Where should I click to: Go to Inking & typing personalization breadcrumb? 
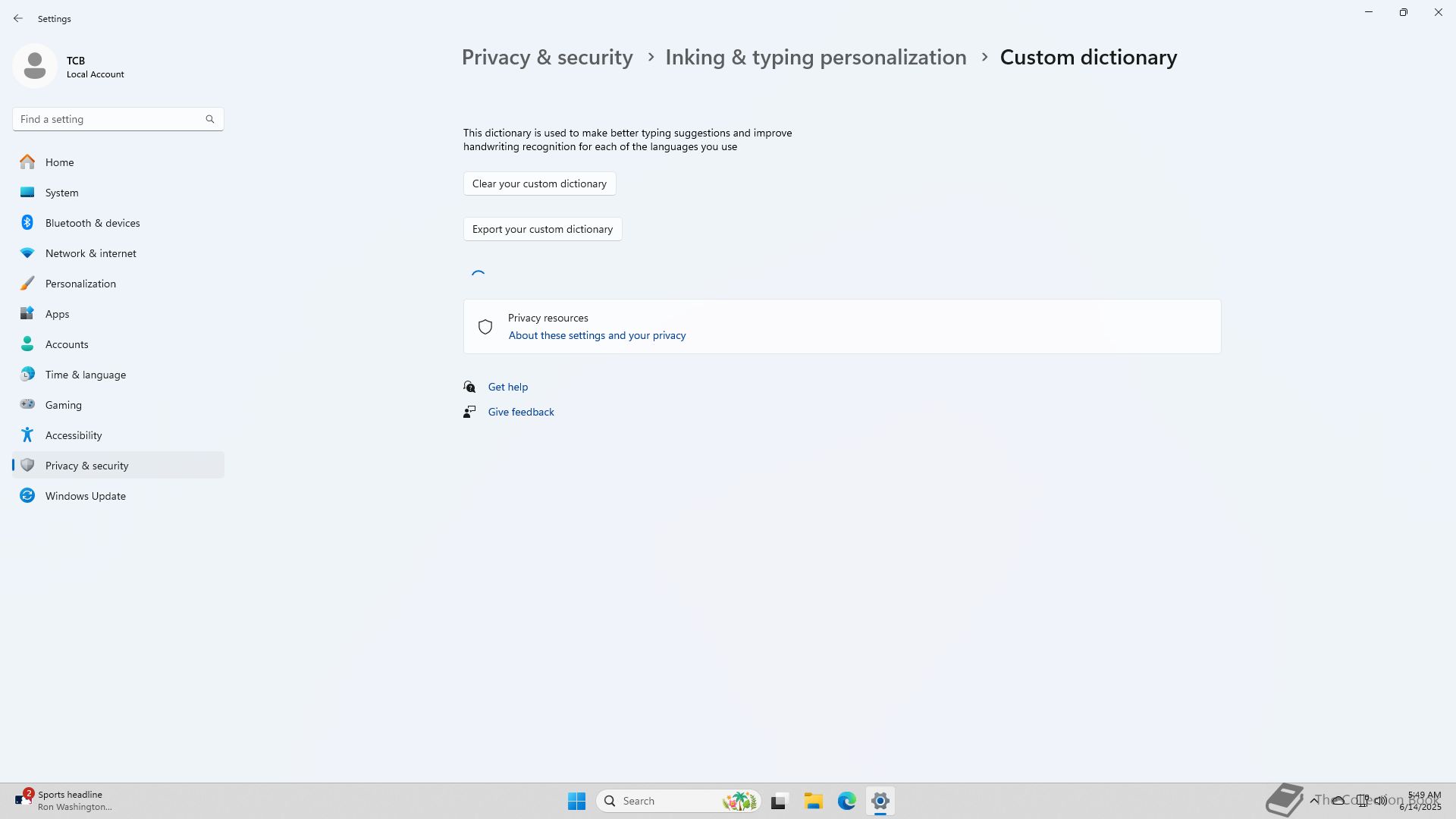(x=815, y=58)
